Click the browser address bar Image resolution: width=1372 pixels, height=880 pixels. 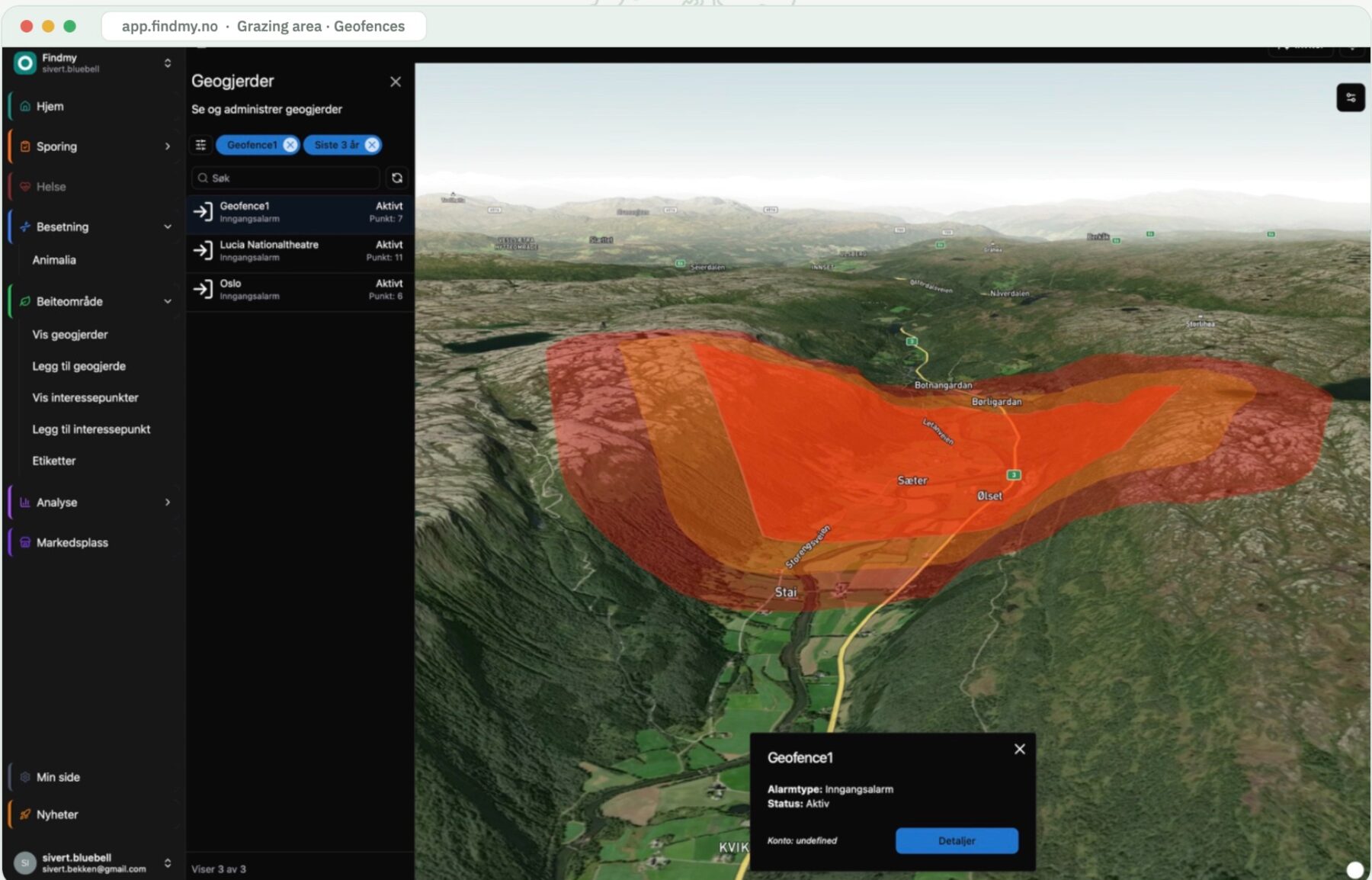pos(264,27)
